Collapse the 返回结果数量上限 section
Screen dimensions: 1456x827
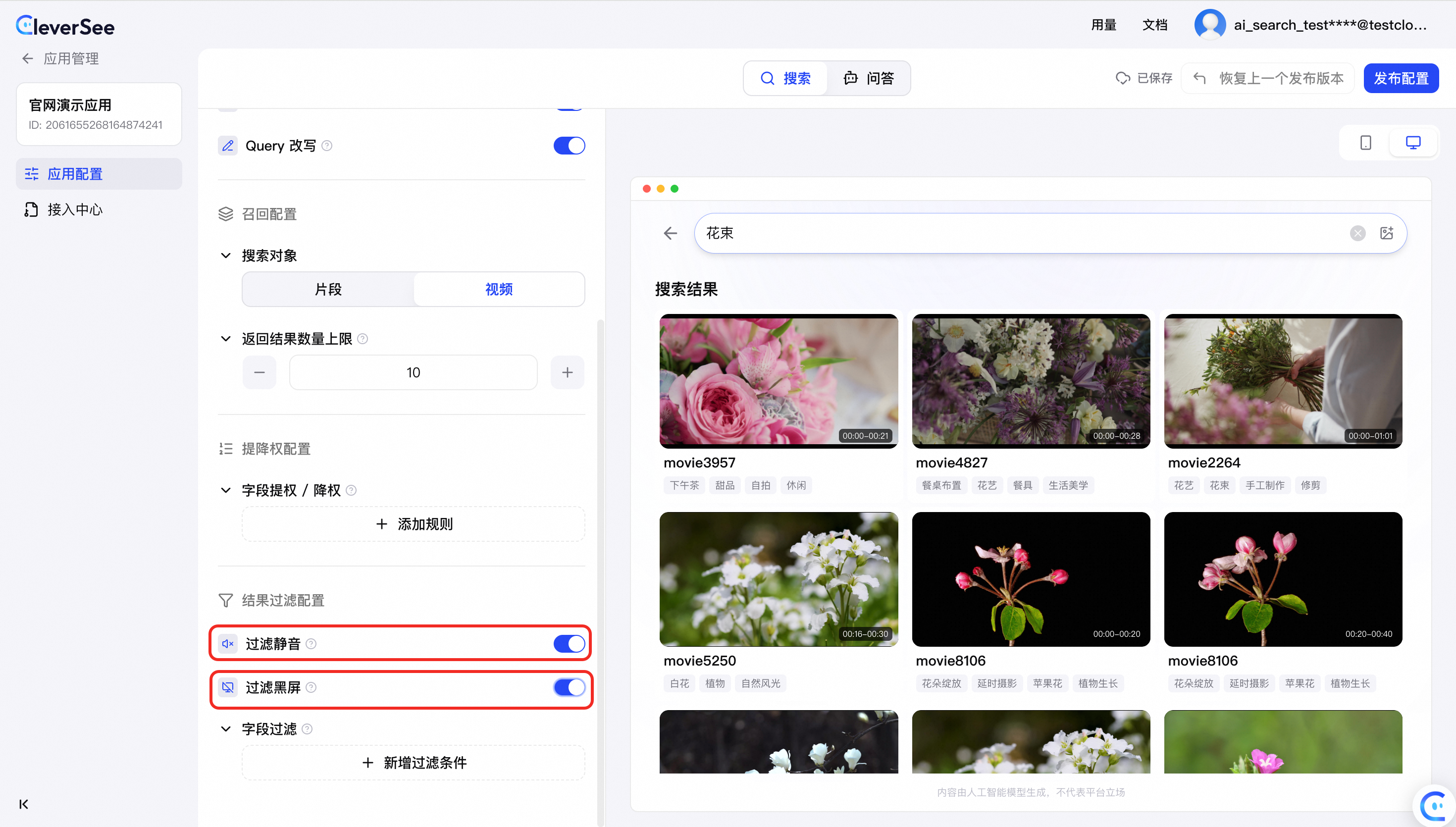(226, 339)
